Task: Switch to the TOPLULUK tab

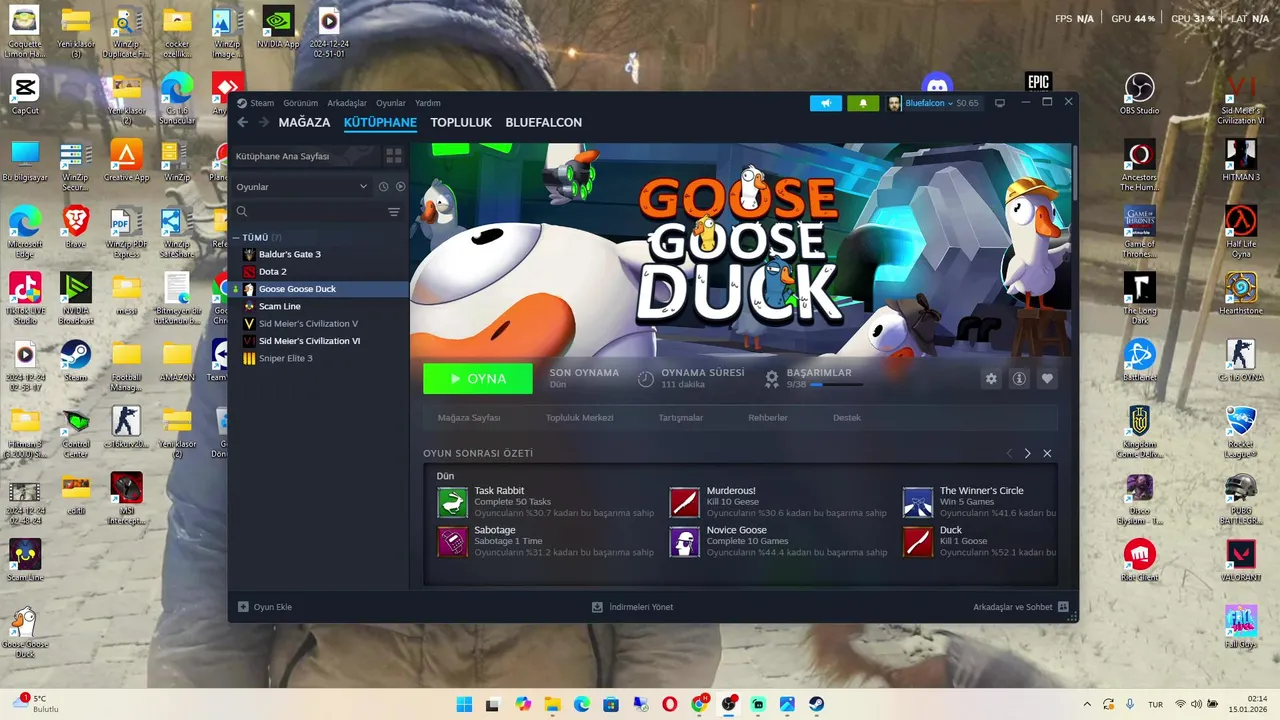Action: click(461, 122)
